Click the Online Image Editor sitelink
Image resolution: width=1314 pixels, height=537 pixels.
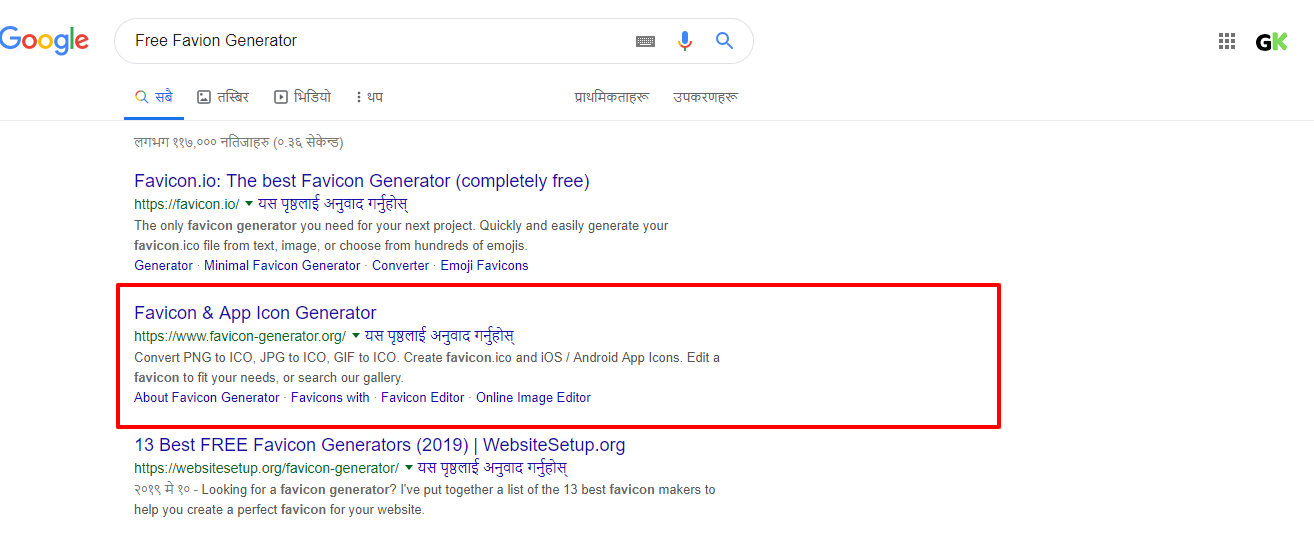[533, 397]
